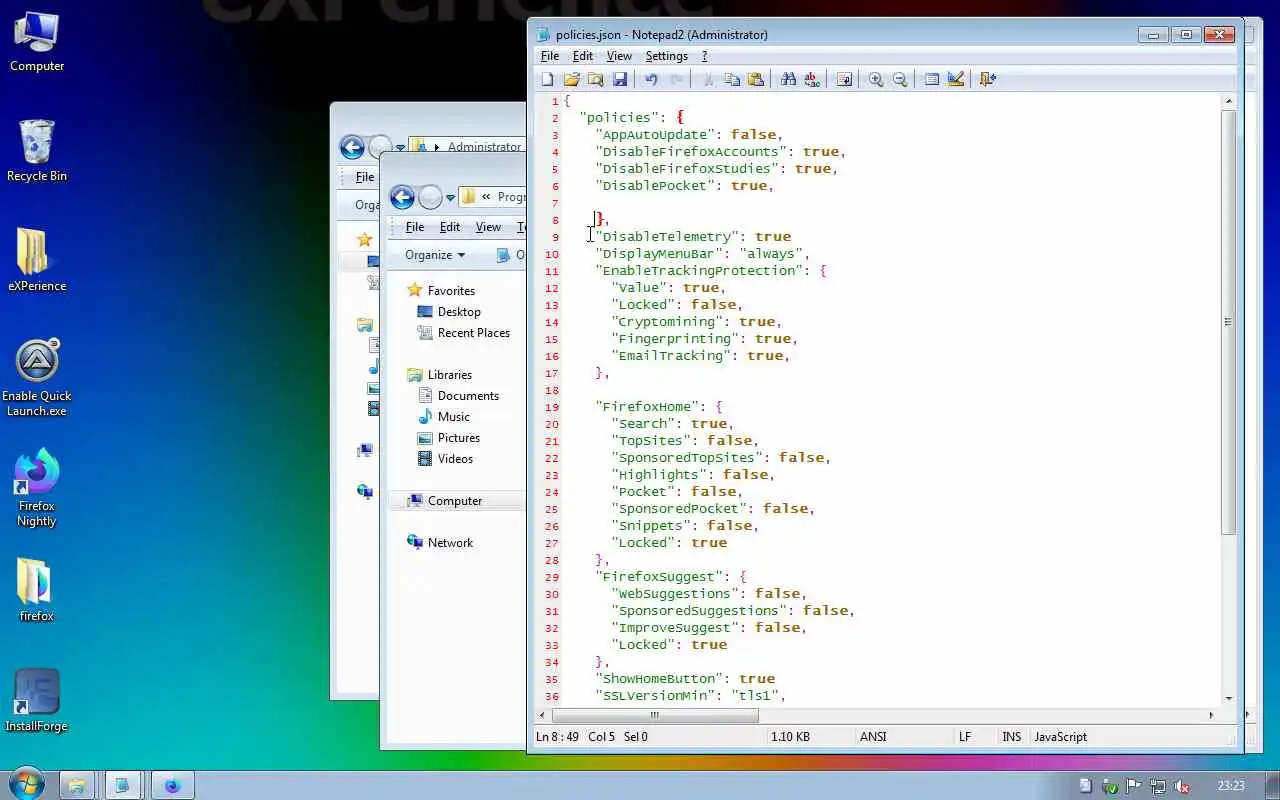Undo the last edit via toolbar
This screenshot has height=800, width=1280.
(651, 79)
